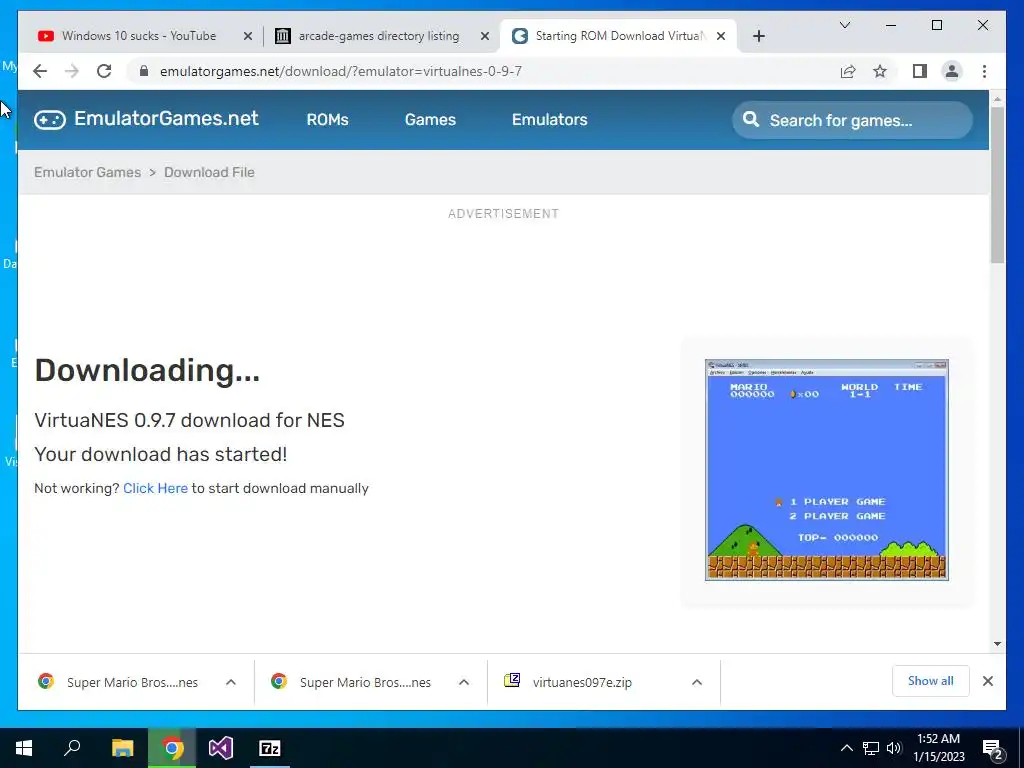Click Here to start download manually

(155, 488)
